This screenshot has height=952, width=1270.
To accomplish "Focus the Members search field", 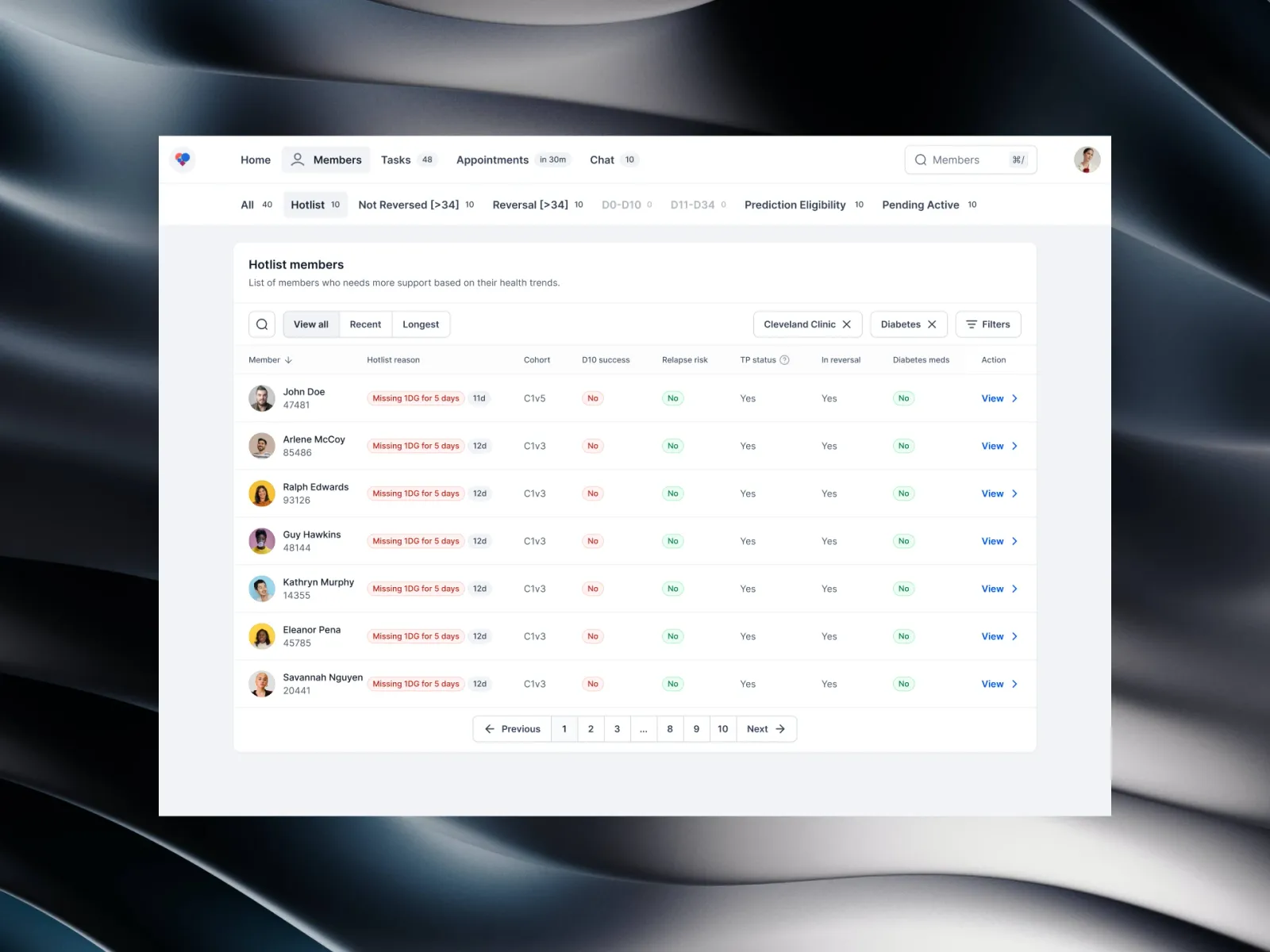I will coord(971,159).
